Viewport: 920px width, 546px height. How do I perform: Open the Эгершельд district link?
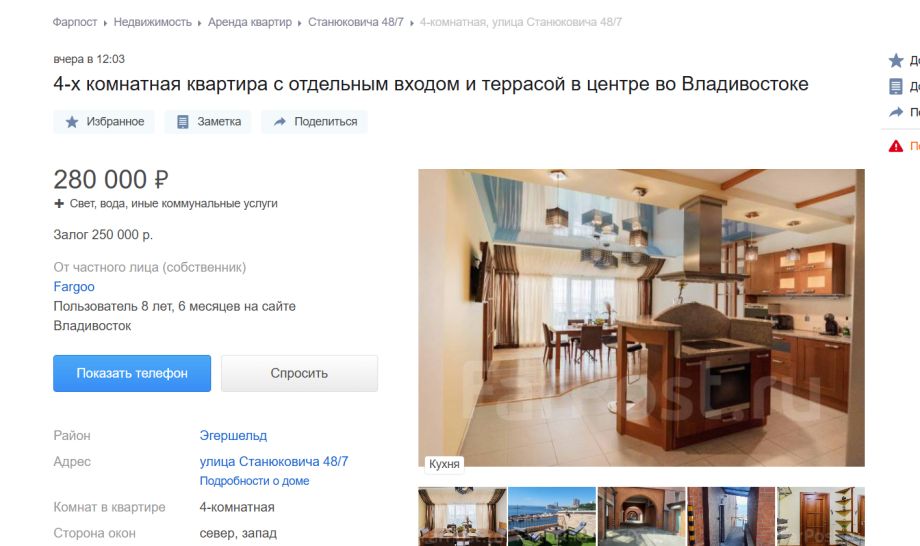pos(233,436)
